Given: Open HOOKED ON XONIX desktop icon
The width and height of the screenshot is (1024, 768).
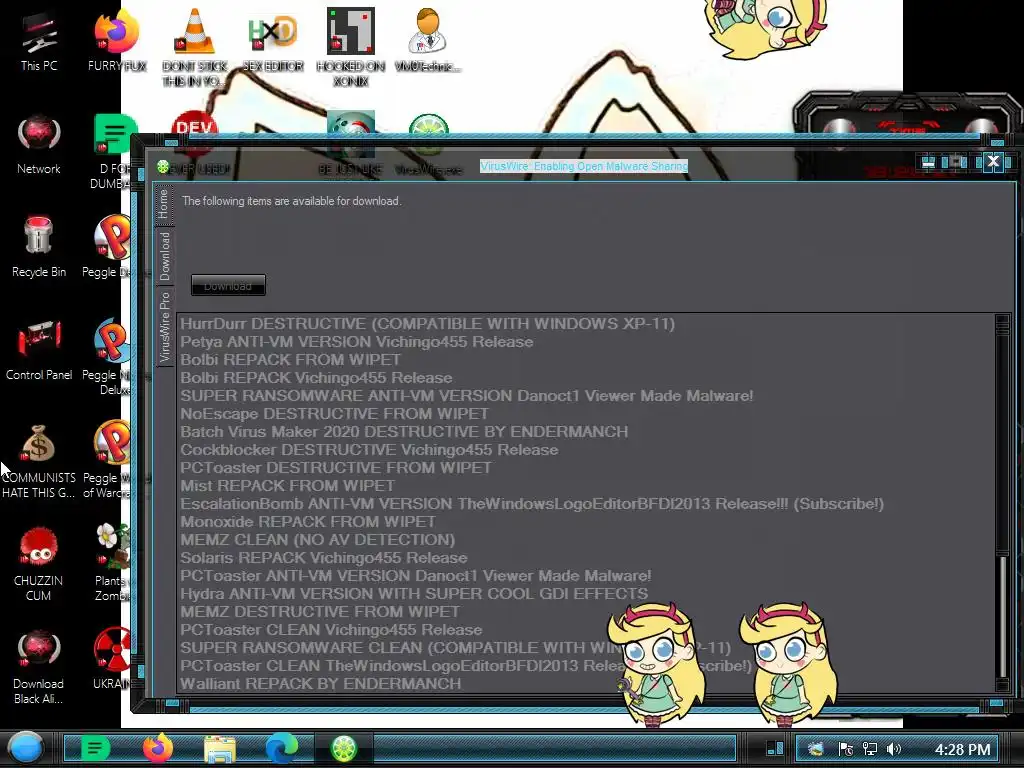Looking at the screenshot, I should coord(351,47).
